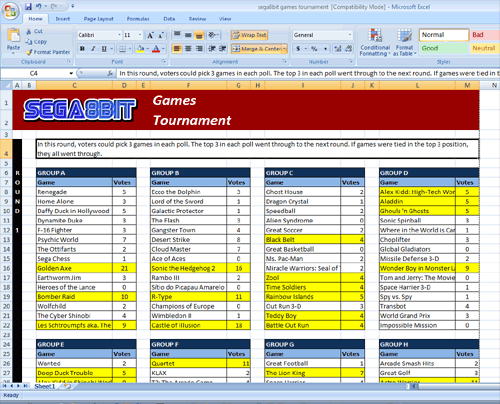Copy the selected cell
The image size is (500, 404).
click(36, 42)
